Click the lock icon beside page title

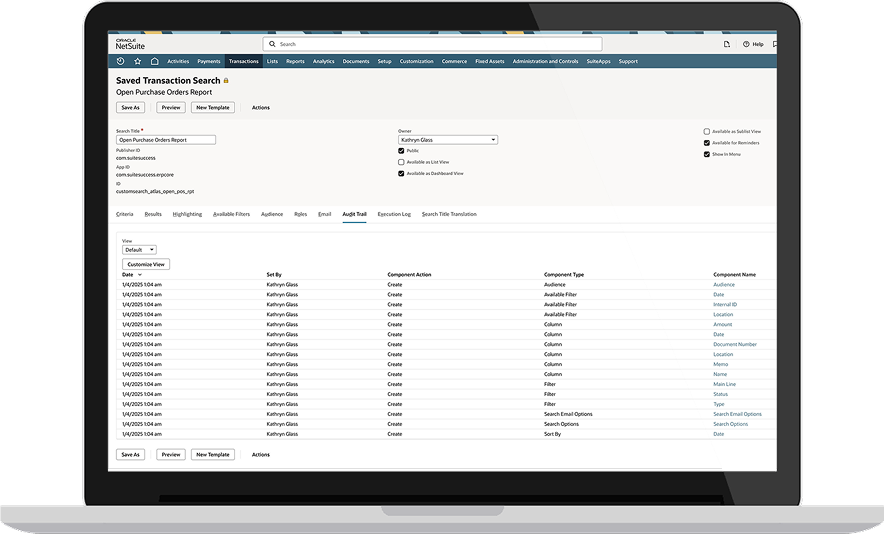pyautogui.click(x=226, y=80)
